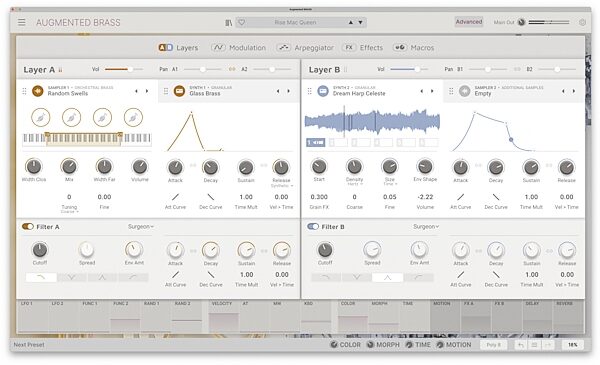The width and height of the screenshot is (600, 365).
Task: Toggle Advanced view button
Action: 469,22
